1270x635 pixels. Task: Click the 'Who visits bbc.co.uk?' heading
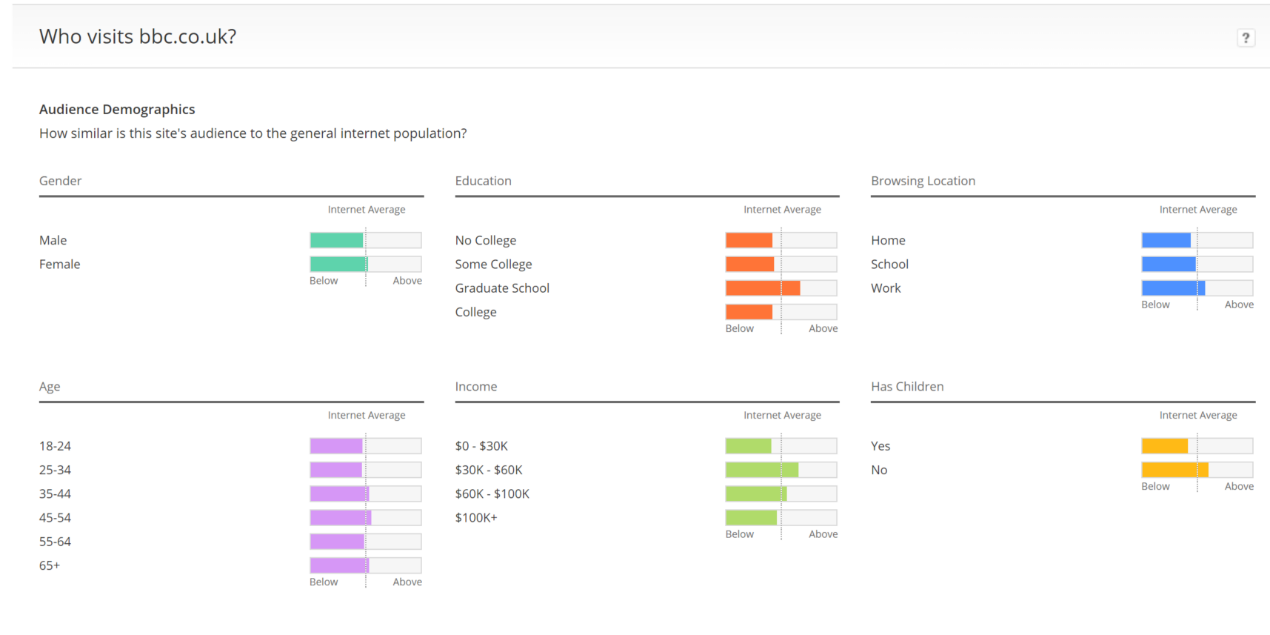click(138, 37)
